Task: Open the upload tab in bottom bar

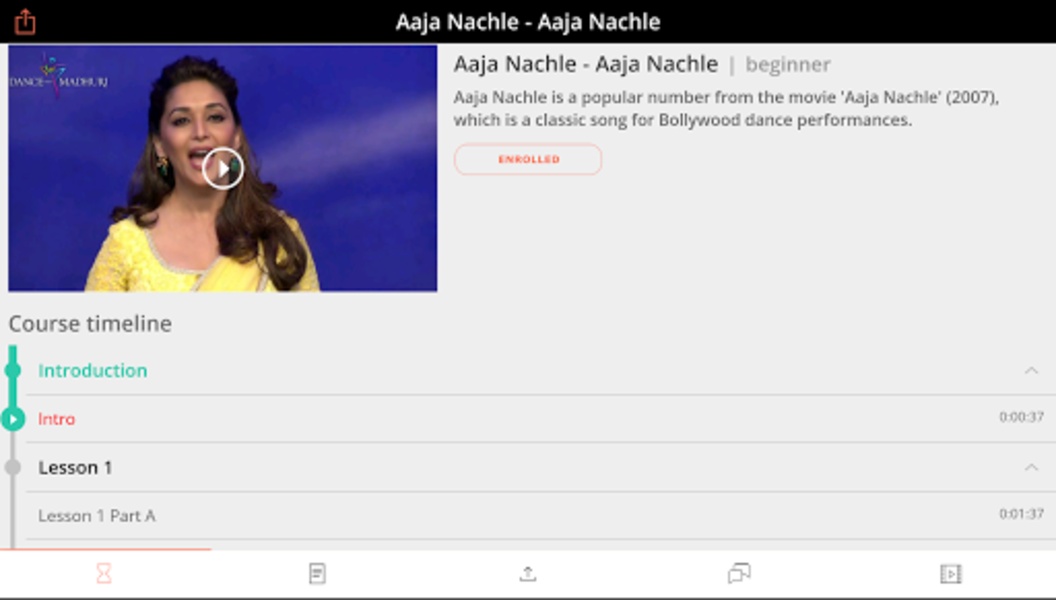Action: (x=528, y=574)
